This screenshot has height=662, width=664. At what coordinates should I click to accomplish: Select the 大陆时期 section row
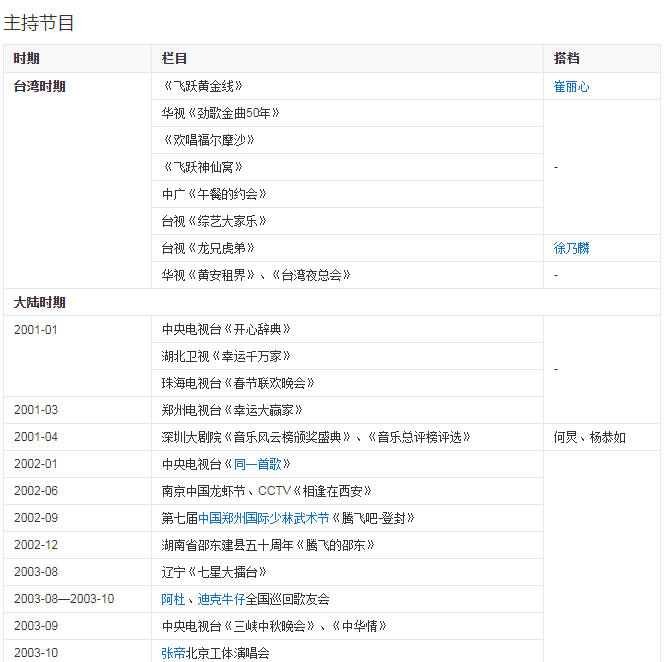pos(40,302)
